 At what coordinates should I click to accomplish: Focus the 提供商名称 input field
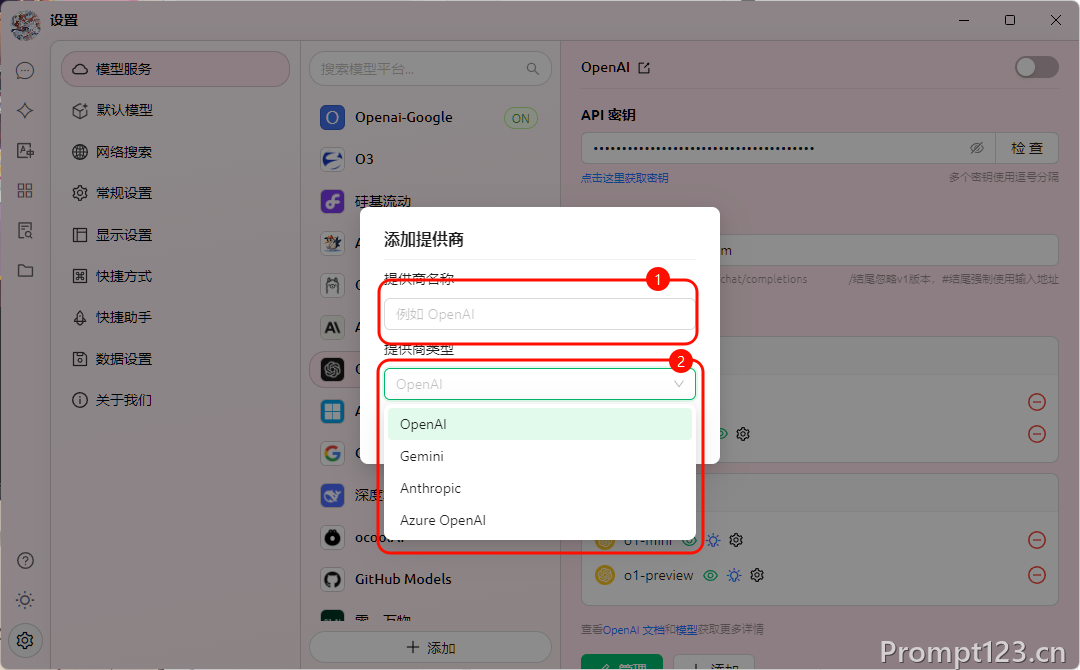point(540,314)
